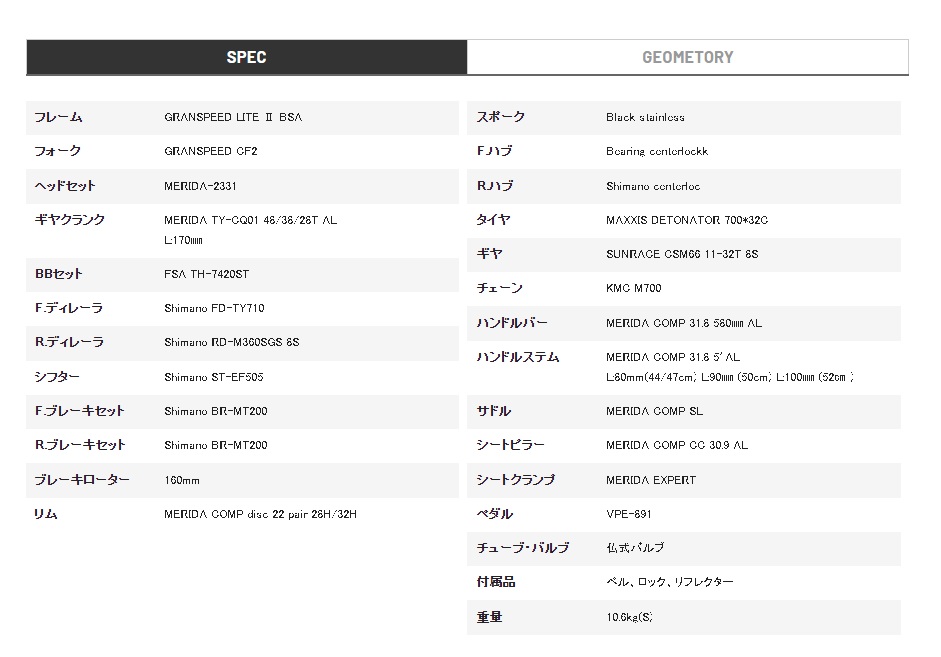Select the フレーム row label
Screen dimensions: 941x657
(58, 117)
